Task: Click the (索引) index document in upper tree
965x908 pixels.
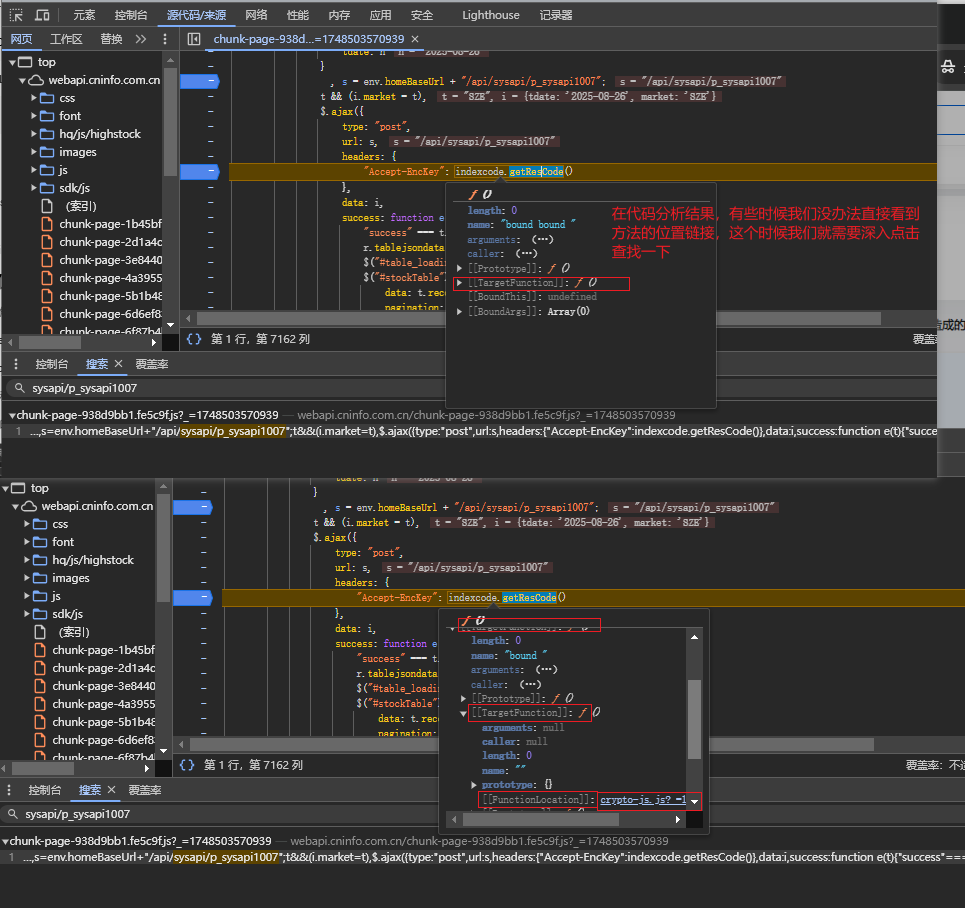Action: point(81,206)
